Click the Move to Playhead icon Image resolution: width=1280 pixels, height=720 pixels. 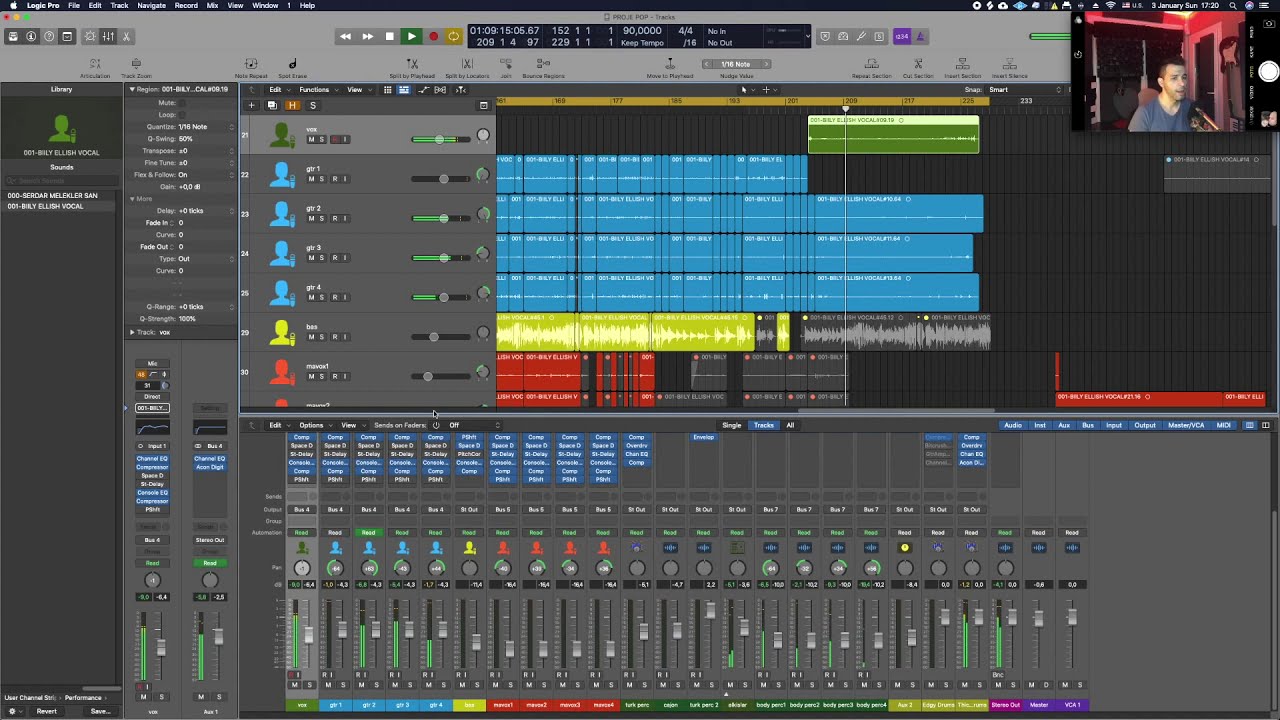[669, 64]
